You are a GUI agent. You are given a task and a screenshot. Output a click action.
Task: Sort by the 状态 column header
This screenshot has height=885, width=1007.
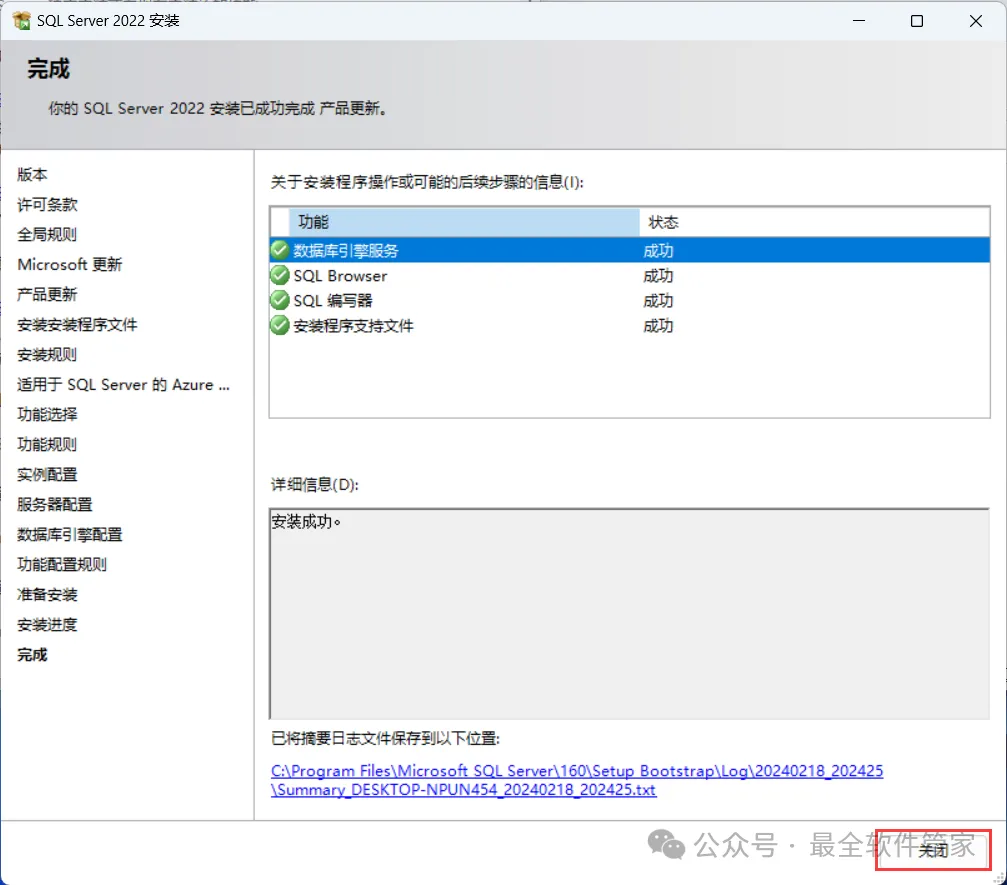click(814, 222)
